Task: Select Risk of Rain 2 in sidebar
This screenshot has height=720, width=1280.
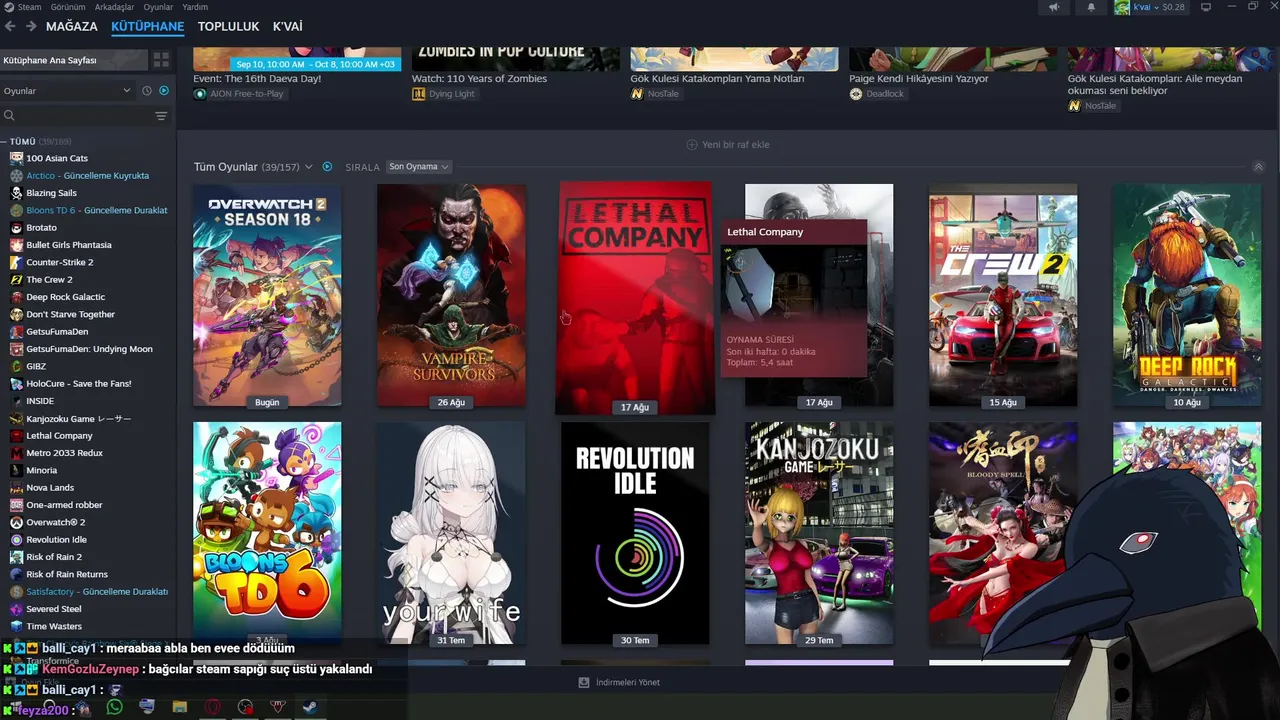Action: click(54, 557)
